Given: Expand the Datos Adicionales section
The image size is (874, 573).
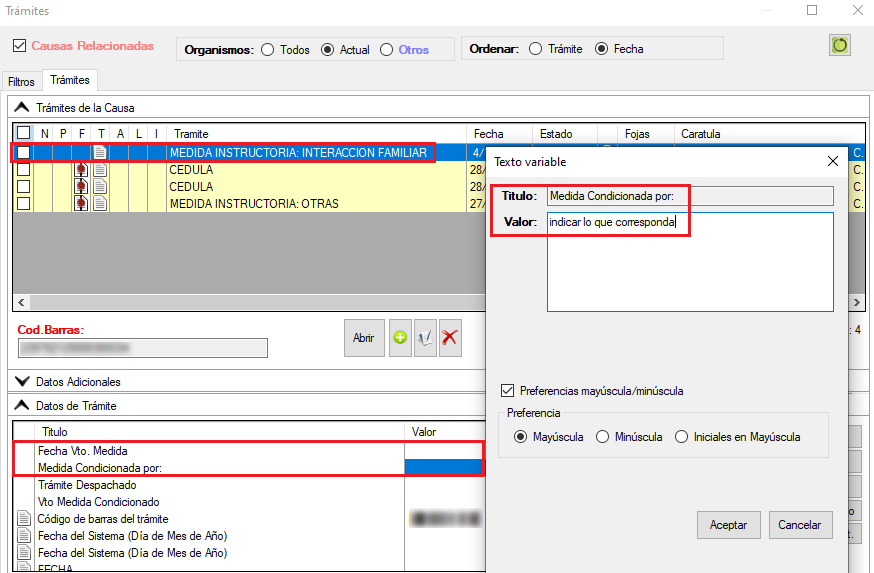Looking at the screenshot, I should [x=21, y=382].
